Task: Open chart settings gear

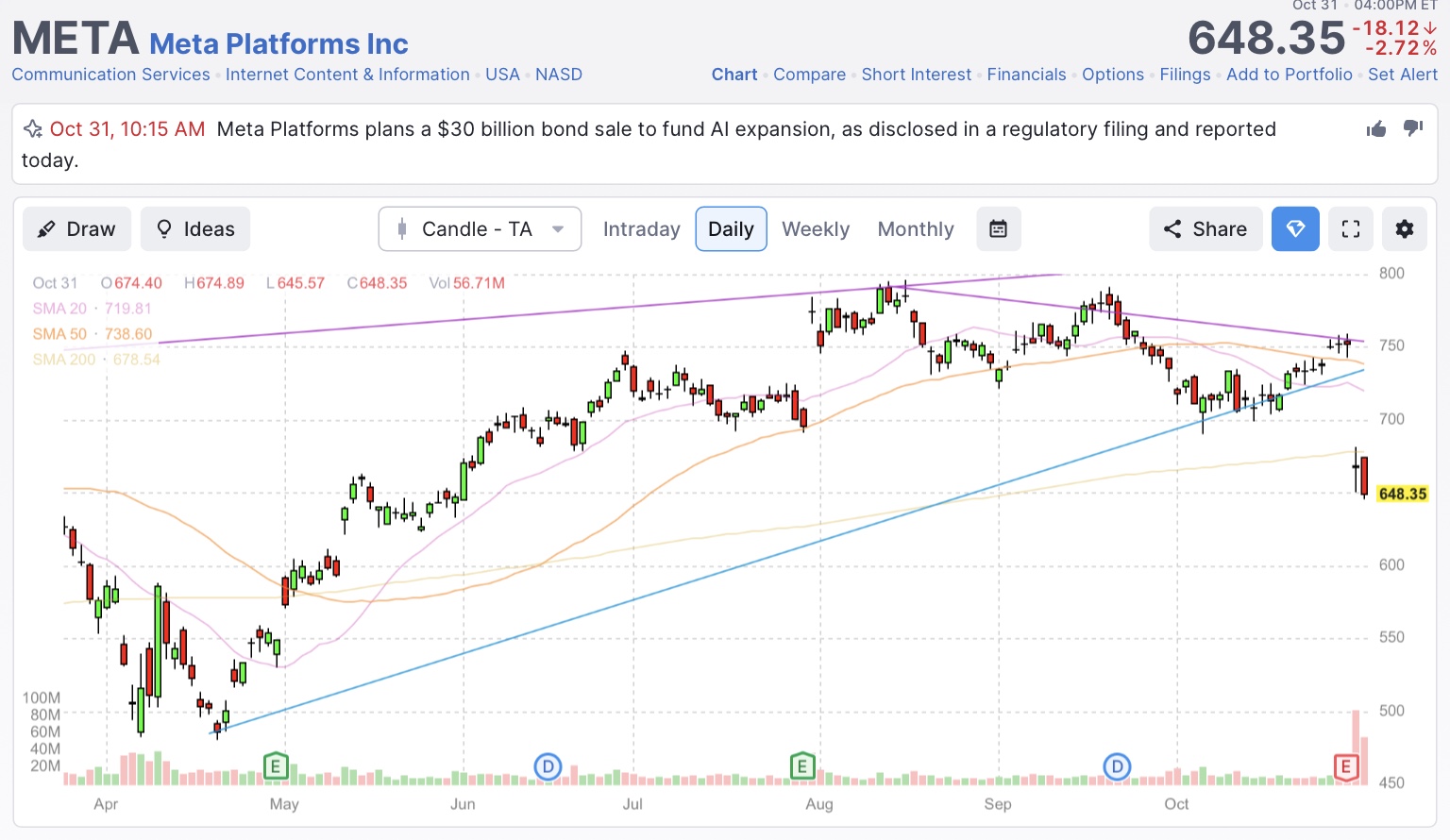Action: coord(1405,229)
